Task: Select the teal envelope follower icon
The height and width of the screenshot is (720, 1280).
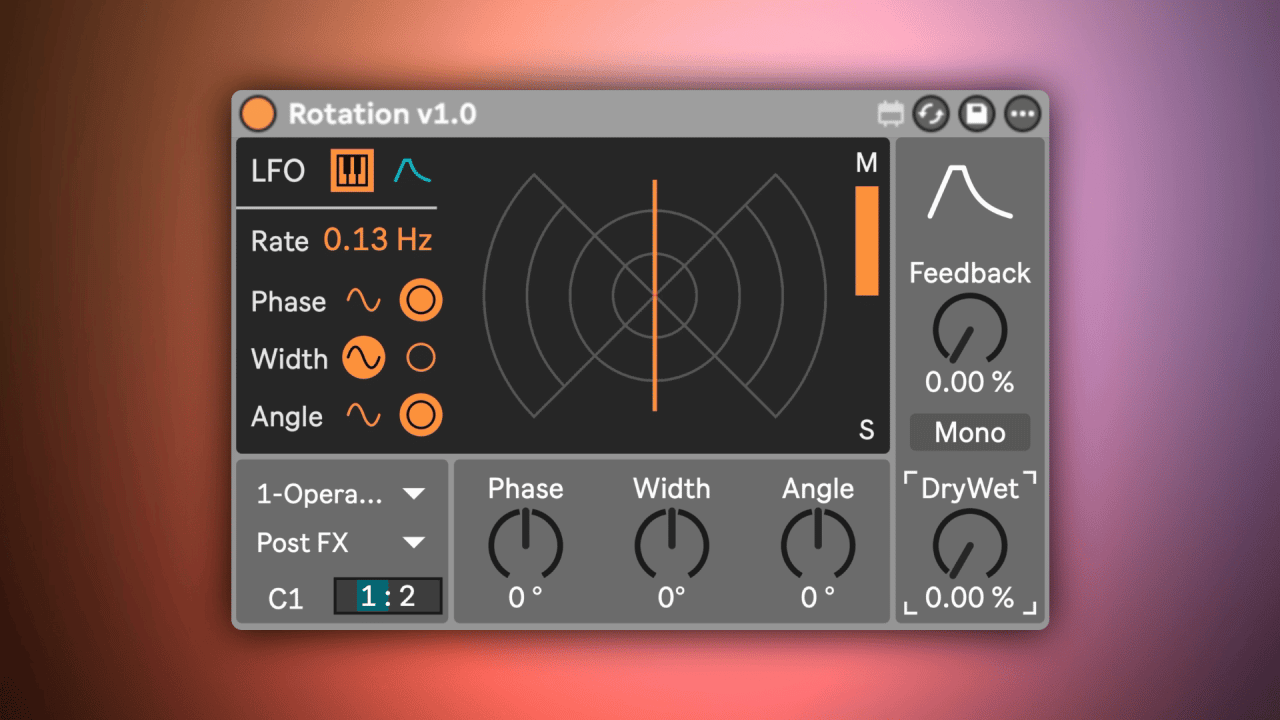Action: click(x=411, y=171)
